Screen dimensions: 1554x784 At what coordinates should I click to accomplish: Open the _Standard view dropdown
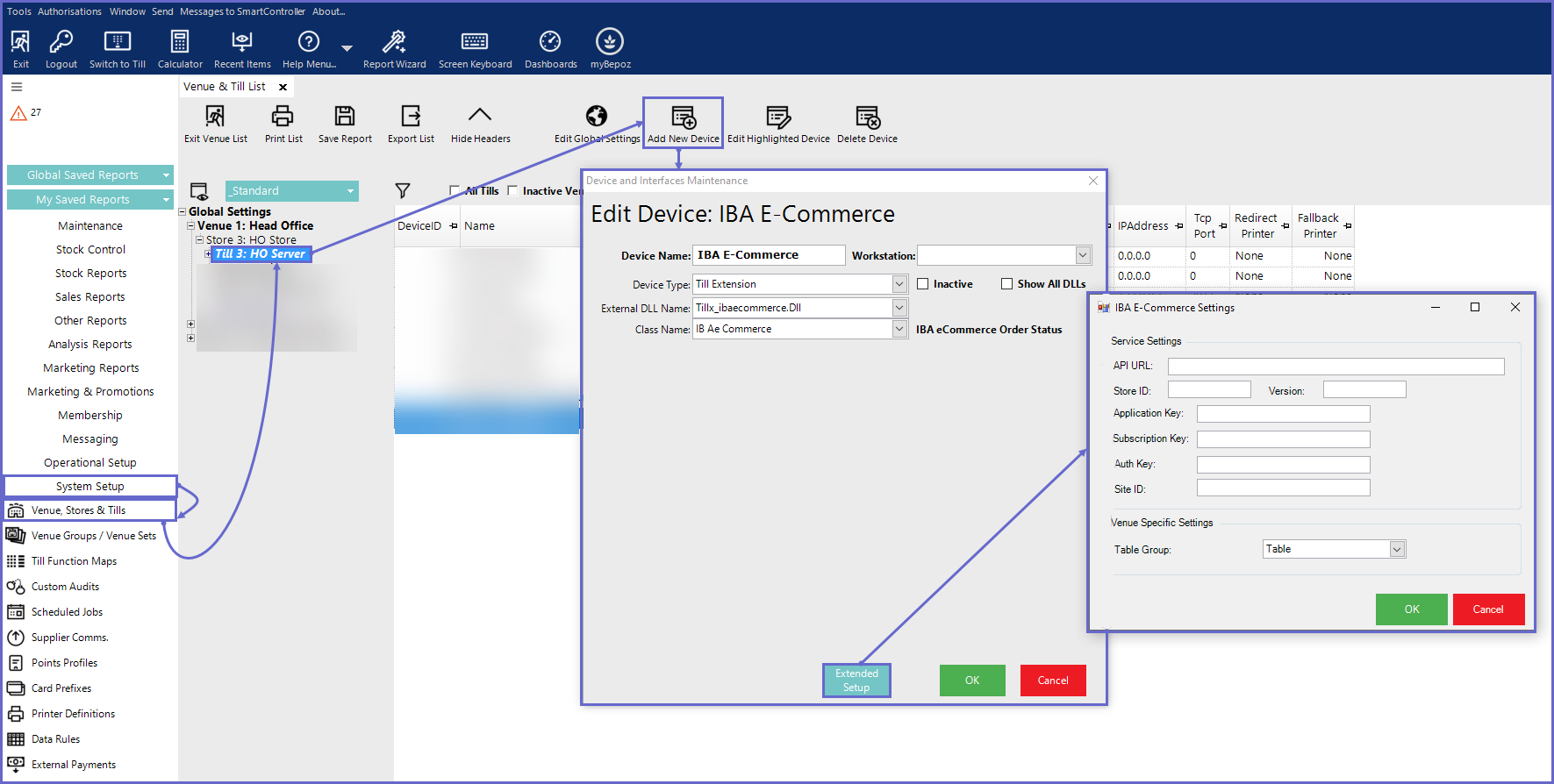point(351,191)
